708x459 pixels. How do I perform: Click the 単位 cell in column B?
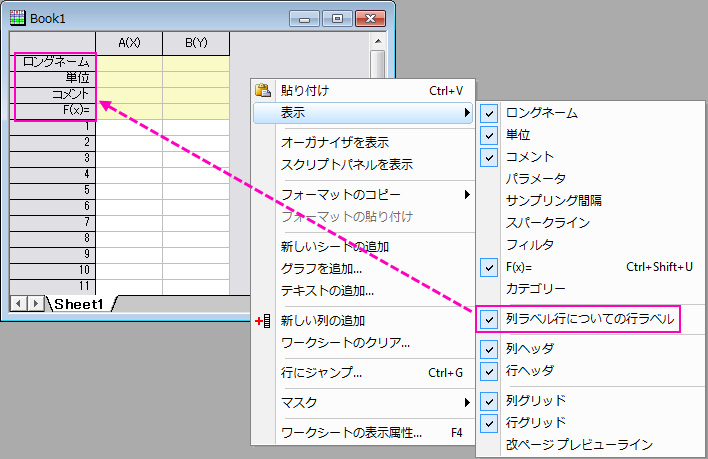[196, 79]
